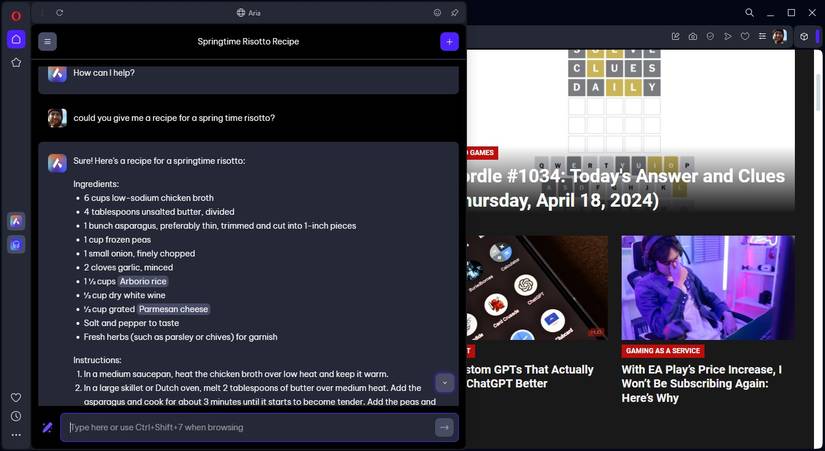Open the Aria AI sidebar icon

pos(16,221)
